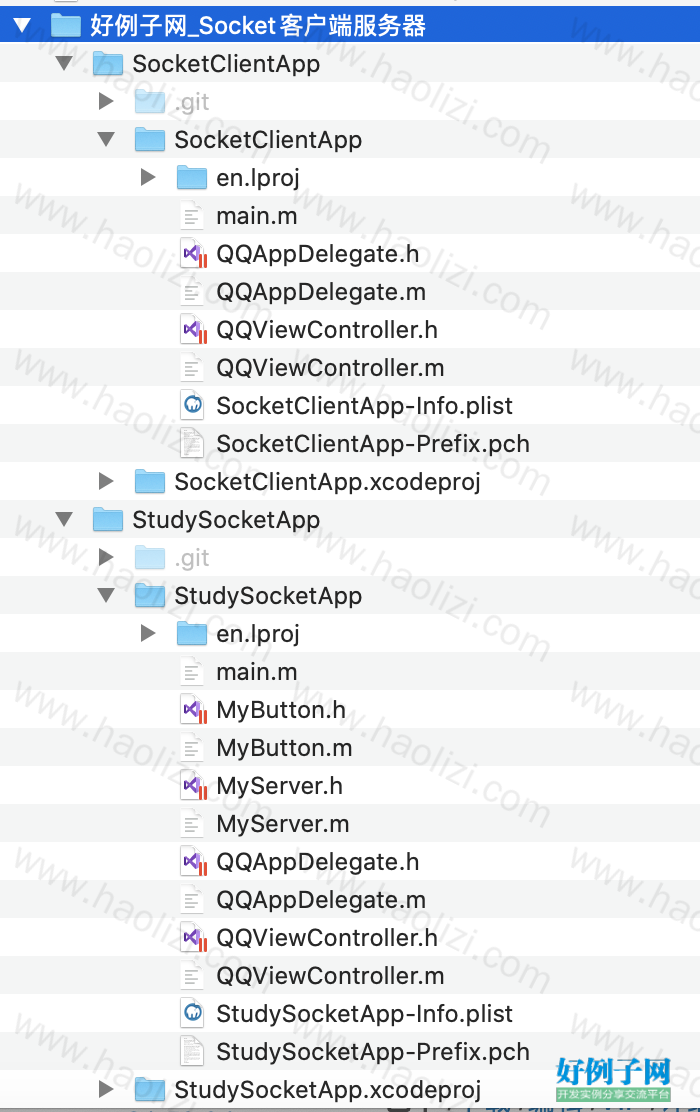
Task: Click the MyButton.h header file icon
Action: pyautogui.click(x=193, y=710)
